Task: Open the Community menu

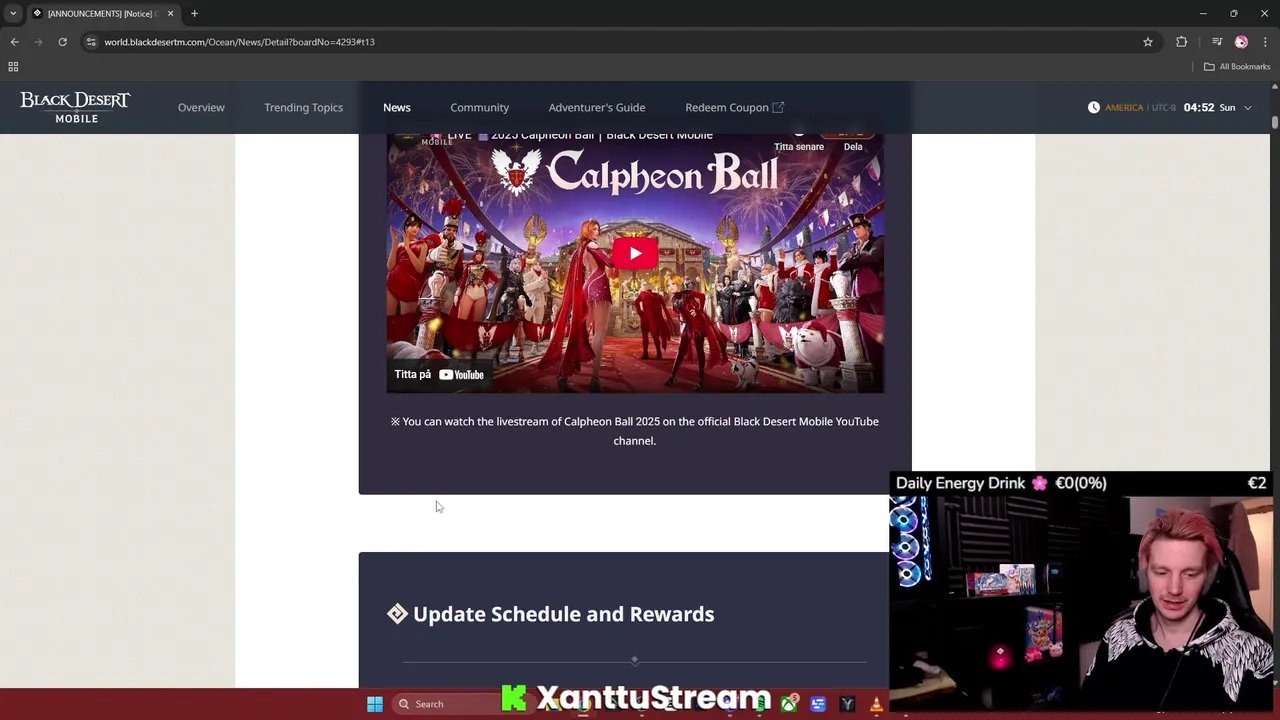Action: tap(479, 107)
